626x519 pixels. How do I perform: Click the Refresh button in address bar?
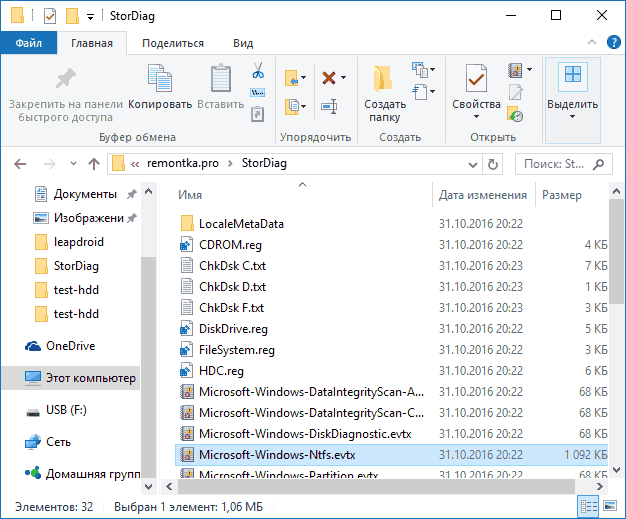(493, 164)
